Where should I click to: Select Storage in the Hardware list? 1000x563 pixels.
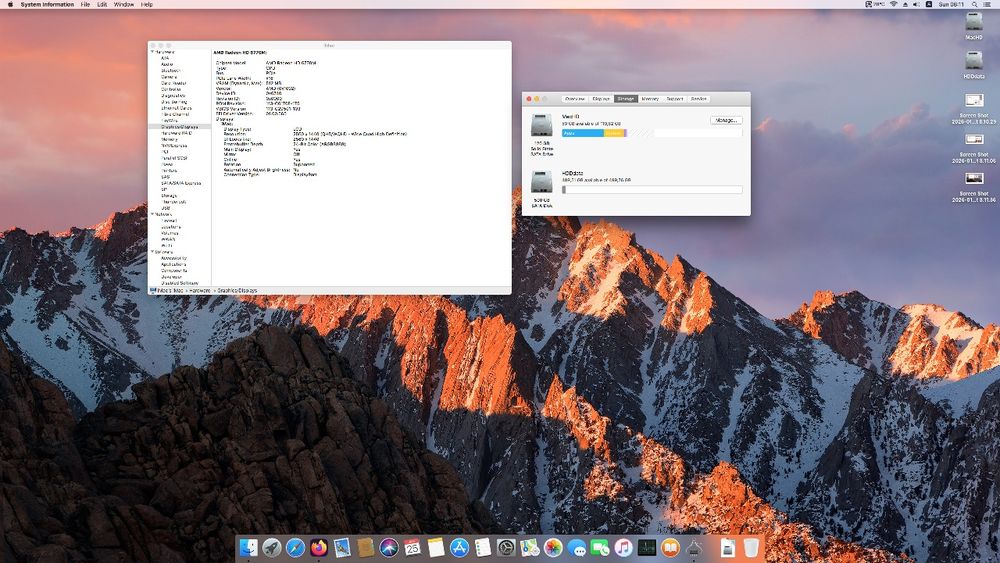point(170,196)
